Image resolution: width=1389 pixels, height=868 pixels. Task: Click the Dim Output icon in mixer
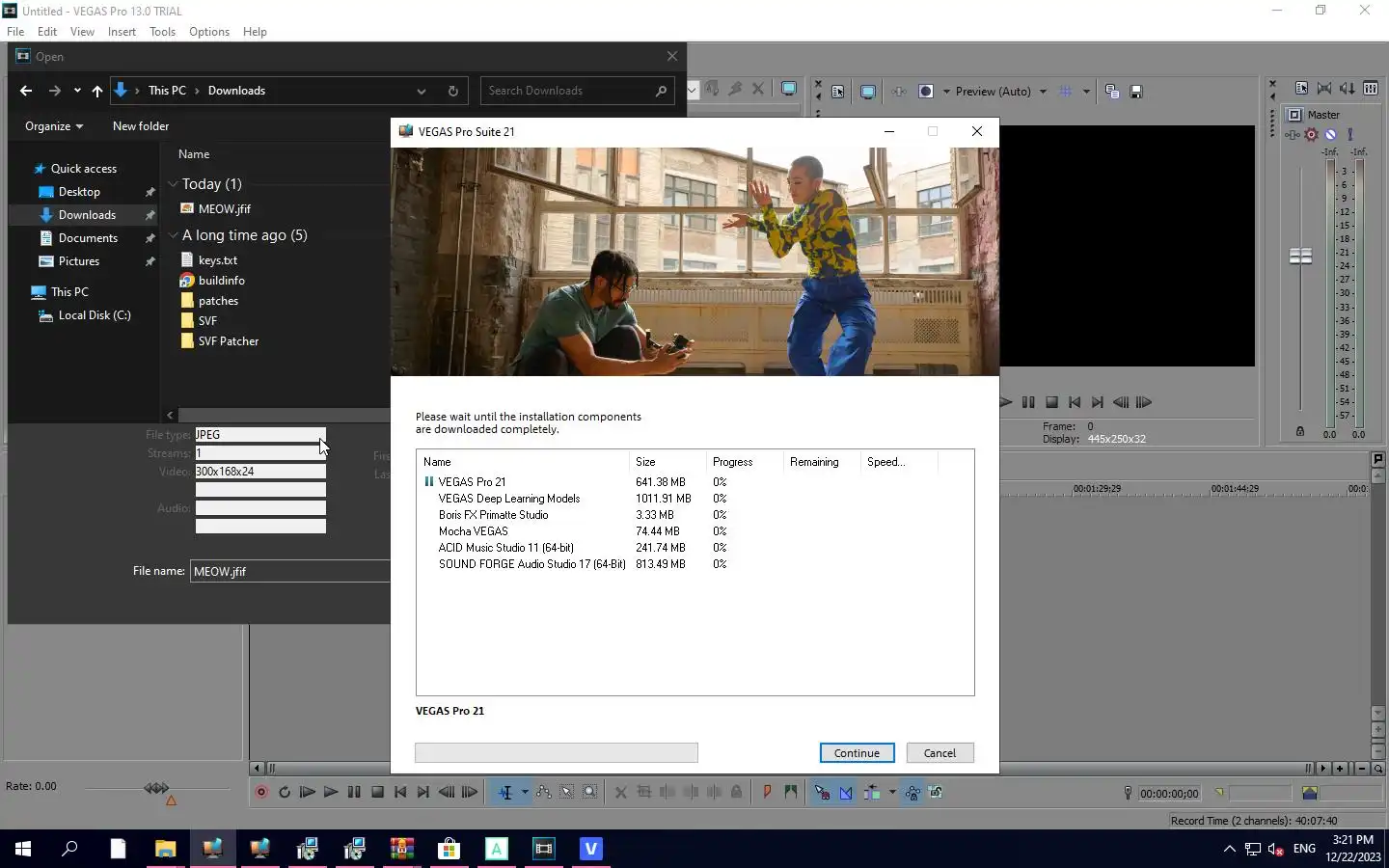(1348, 89)
